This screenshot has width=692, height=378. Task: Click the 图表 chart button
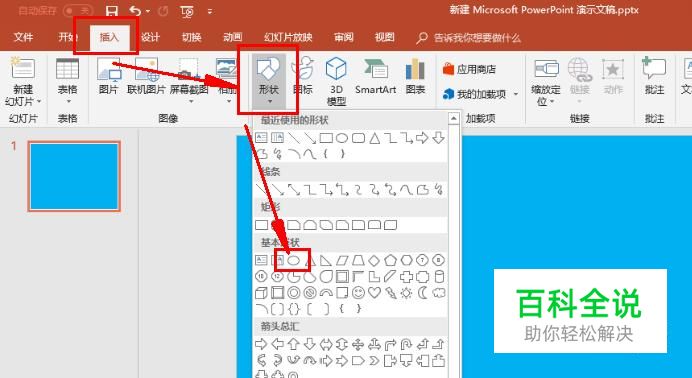click(x=415, y=76)
